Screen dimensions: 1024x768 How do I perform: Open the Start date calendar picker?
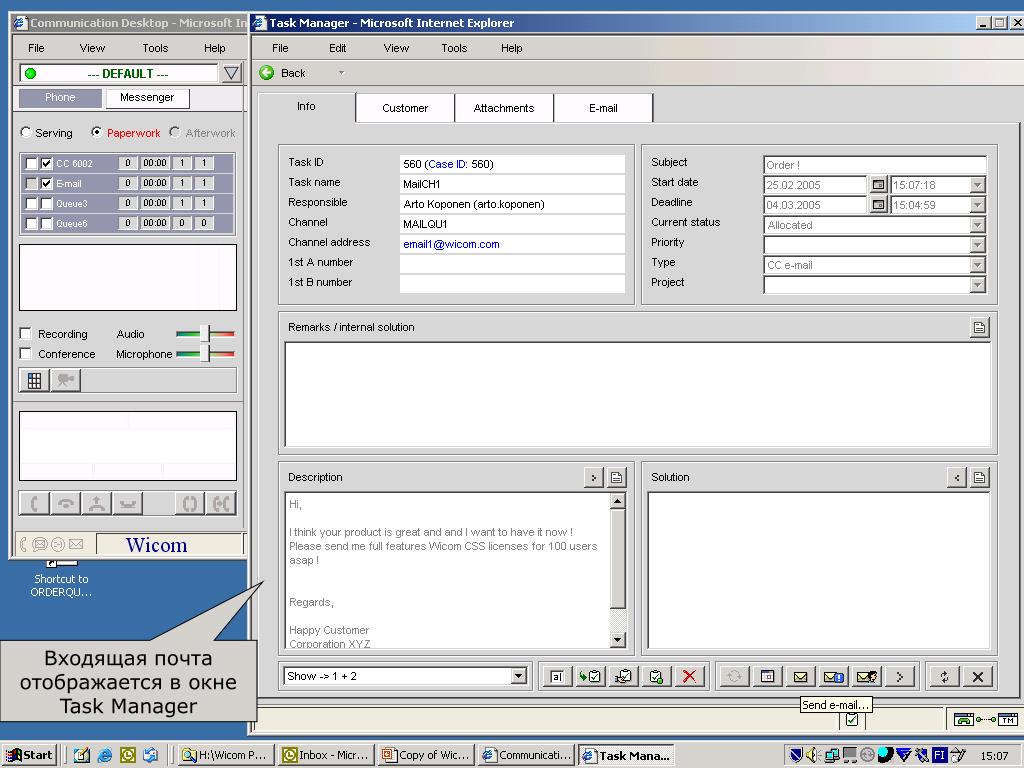pyautogui.click(x=878, y=185)
